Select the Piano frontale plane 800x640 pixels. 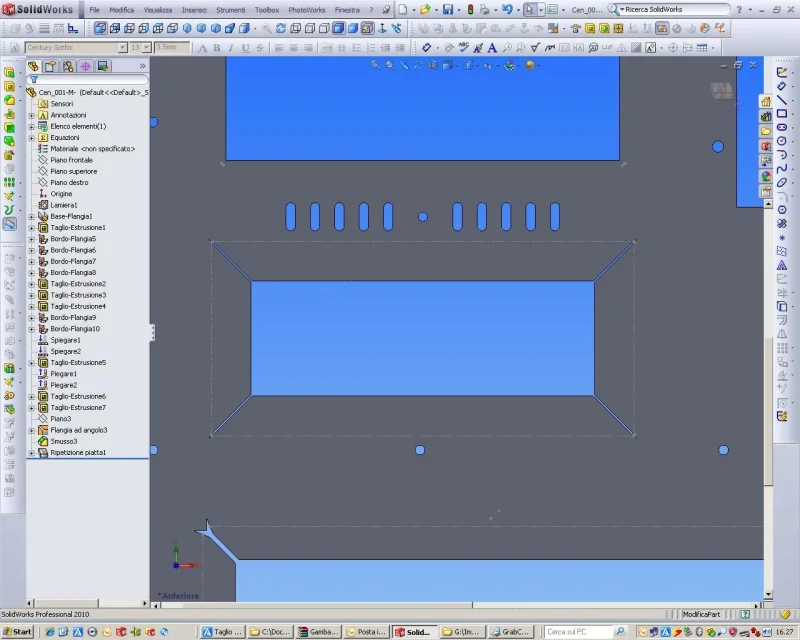[71, 160]
